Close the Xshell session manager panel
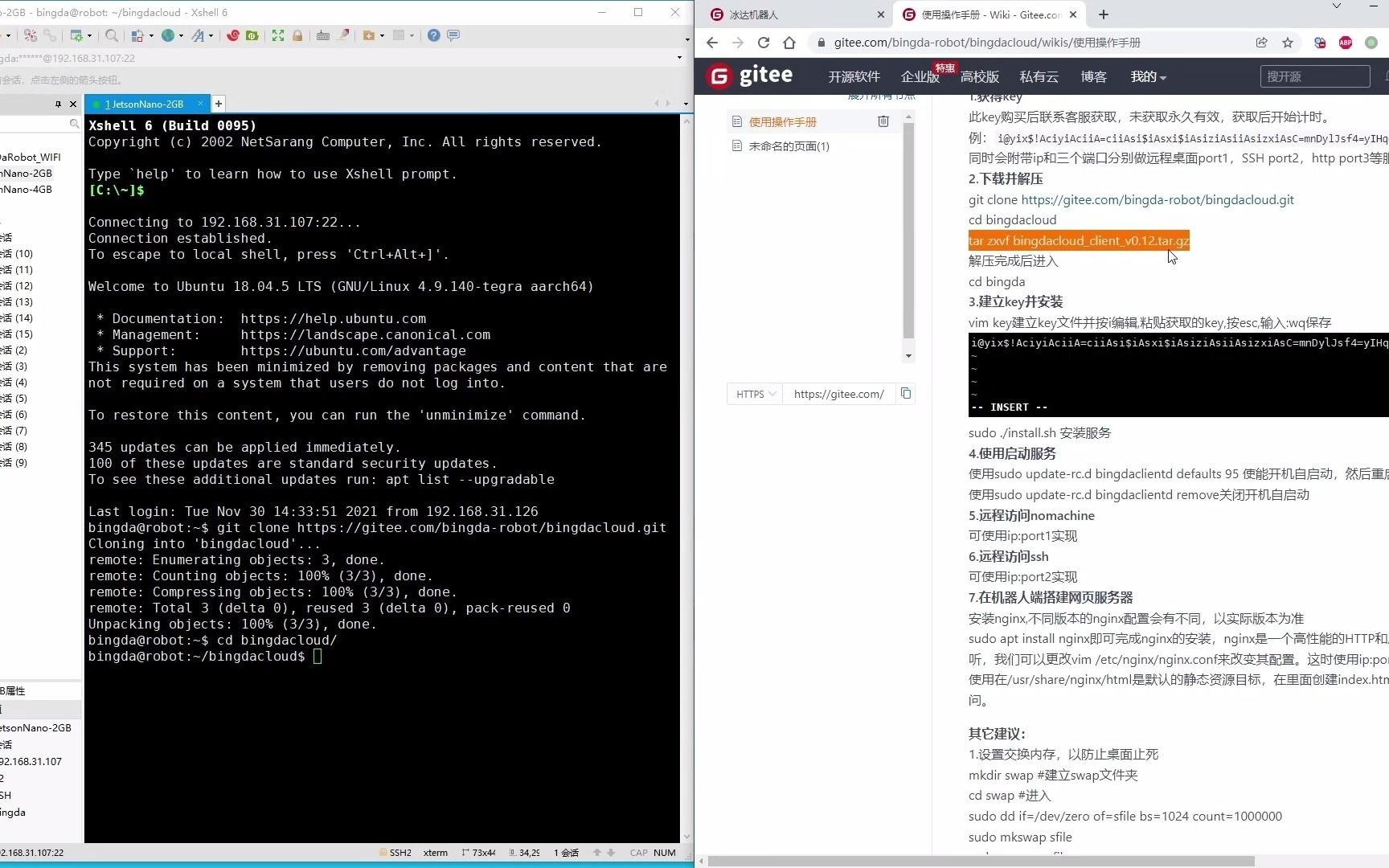Viewport: 1389px width, 868px height. pos(73,104)
